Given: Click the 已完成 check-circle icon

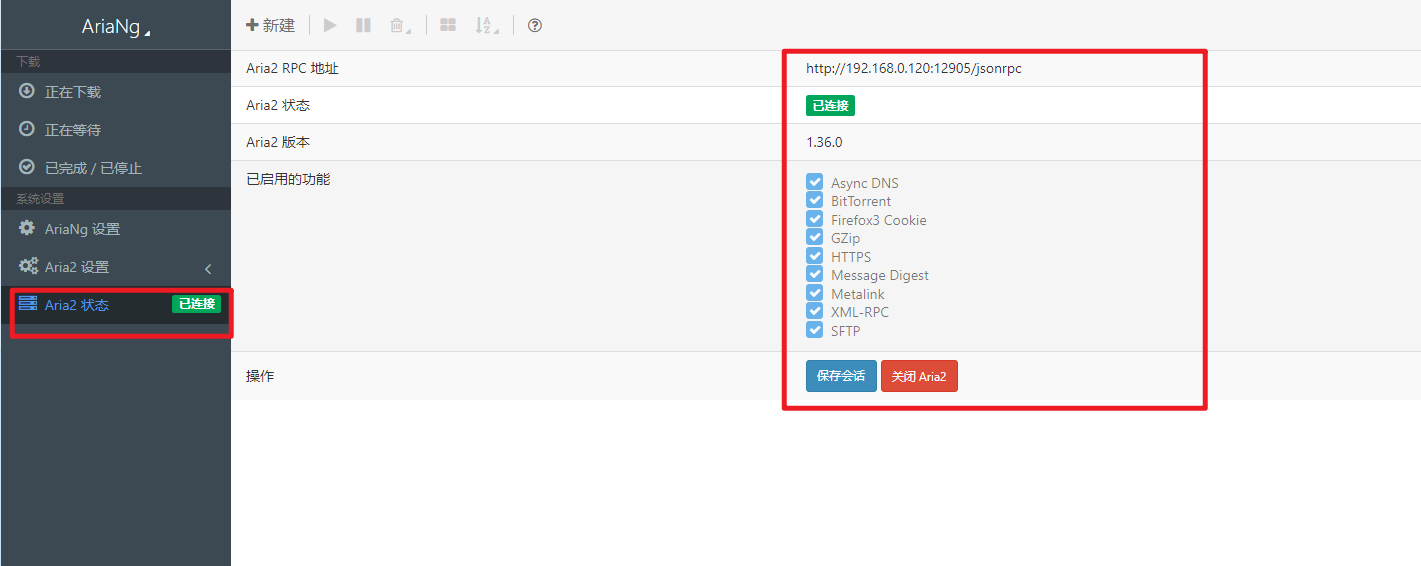Looking at the screenshot, I should pyautogui.click(x=27, y=167).
